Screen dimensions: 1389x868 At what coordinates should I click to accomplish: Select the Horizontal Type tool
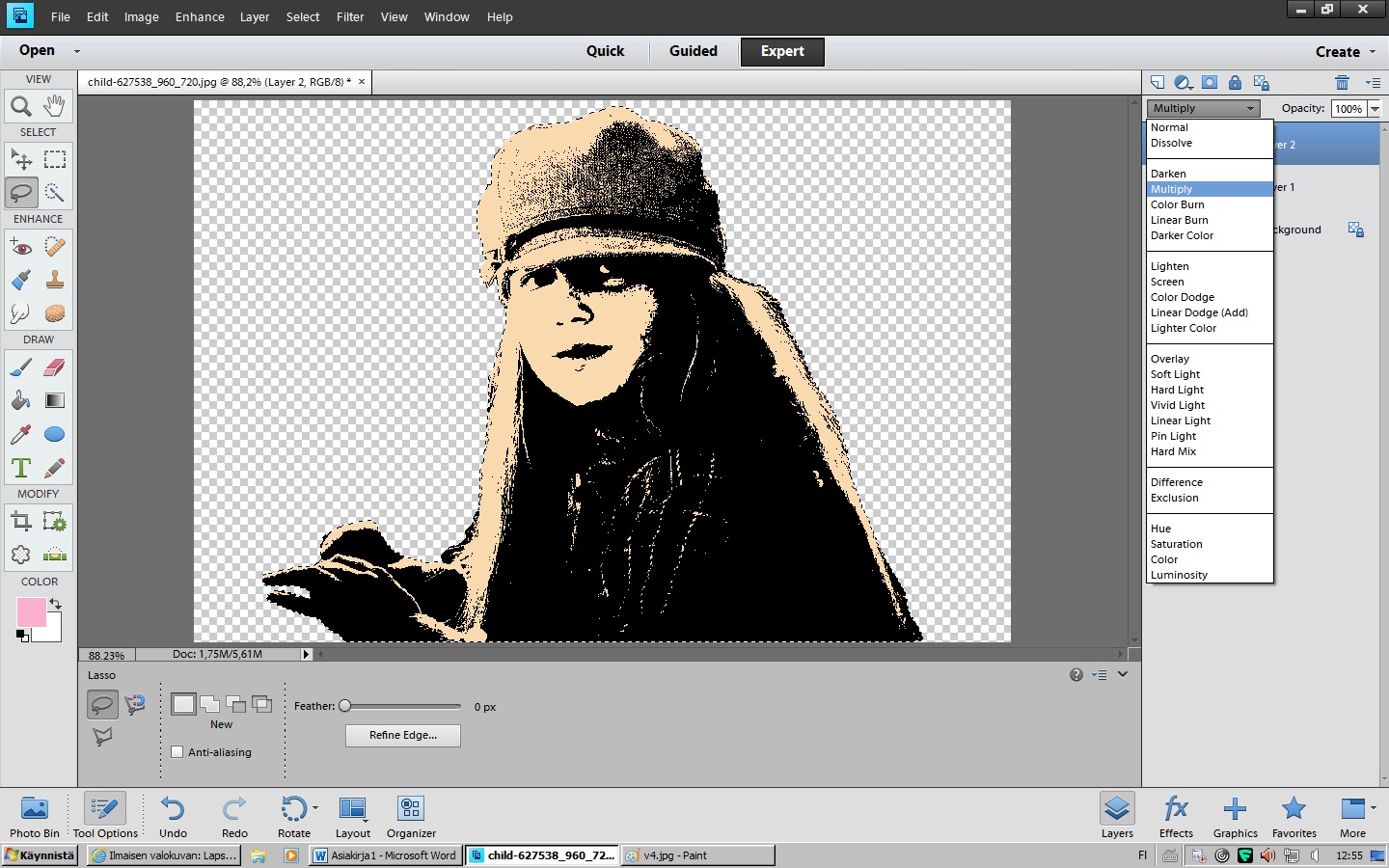(x=21, y=468)
